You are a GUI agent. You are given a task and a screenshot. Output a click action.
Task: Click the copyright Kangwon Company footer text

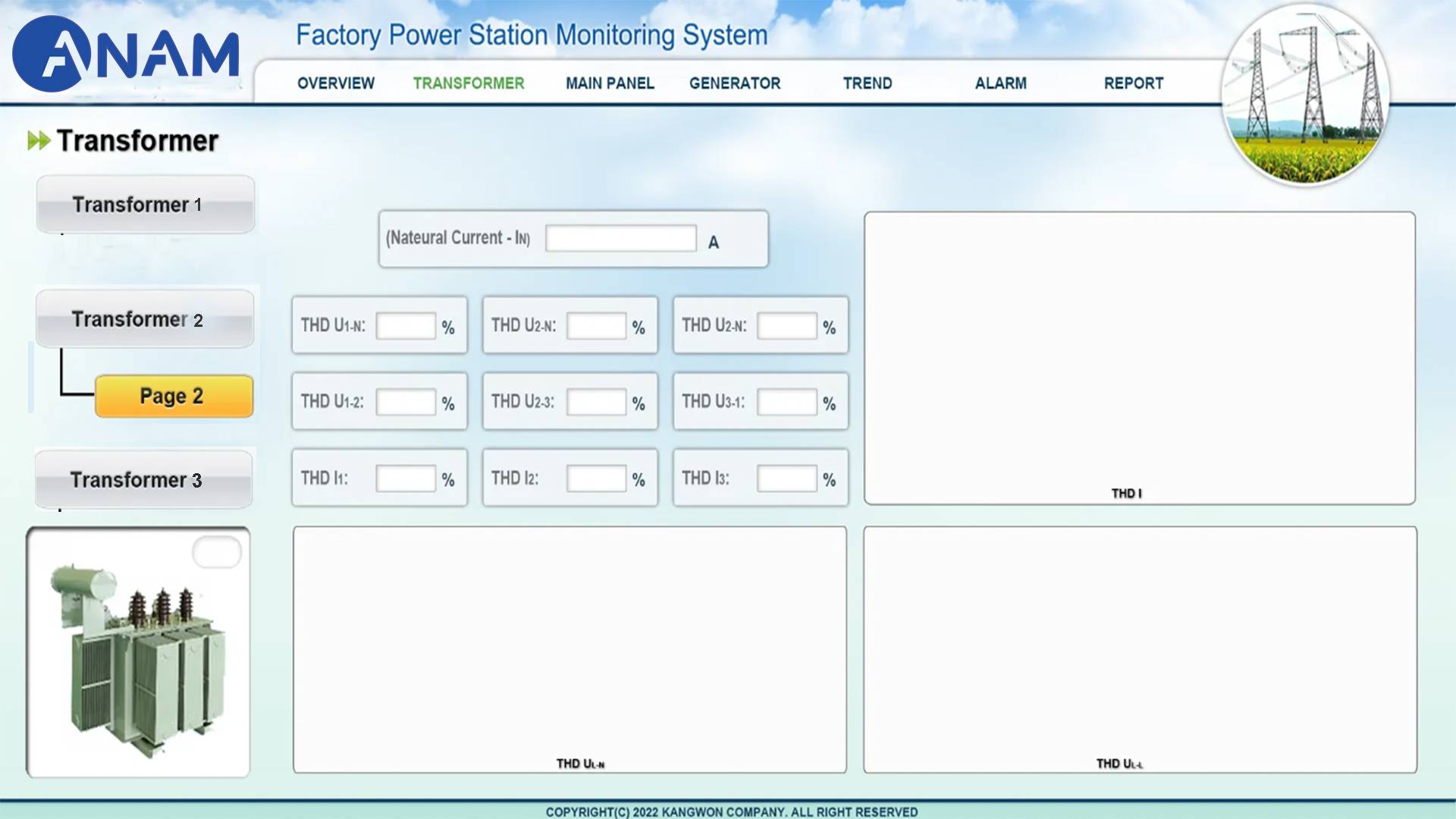(731, 811)
